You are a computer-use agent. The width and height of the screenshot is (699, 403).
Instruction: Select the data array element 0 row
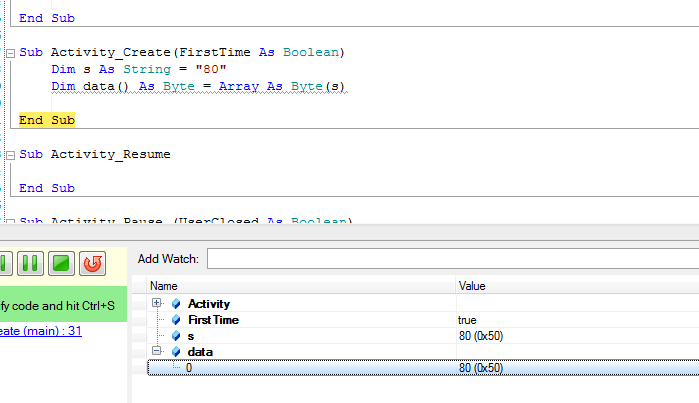tap(300, 368)
